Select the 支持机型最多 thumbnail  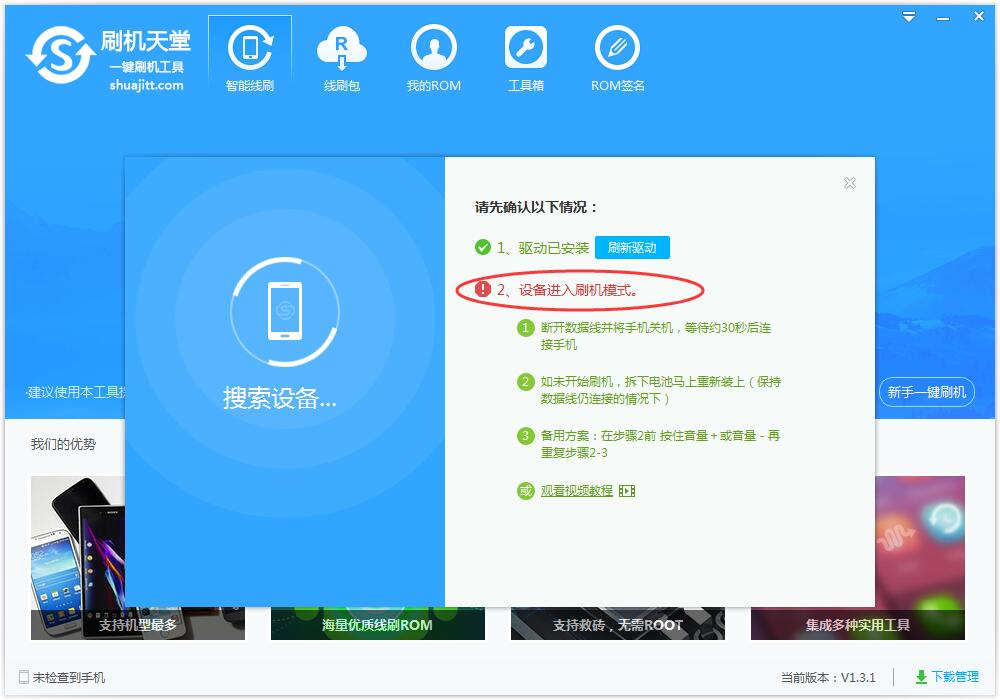click(x=138, y=558)
